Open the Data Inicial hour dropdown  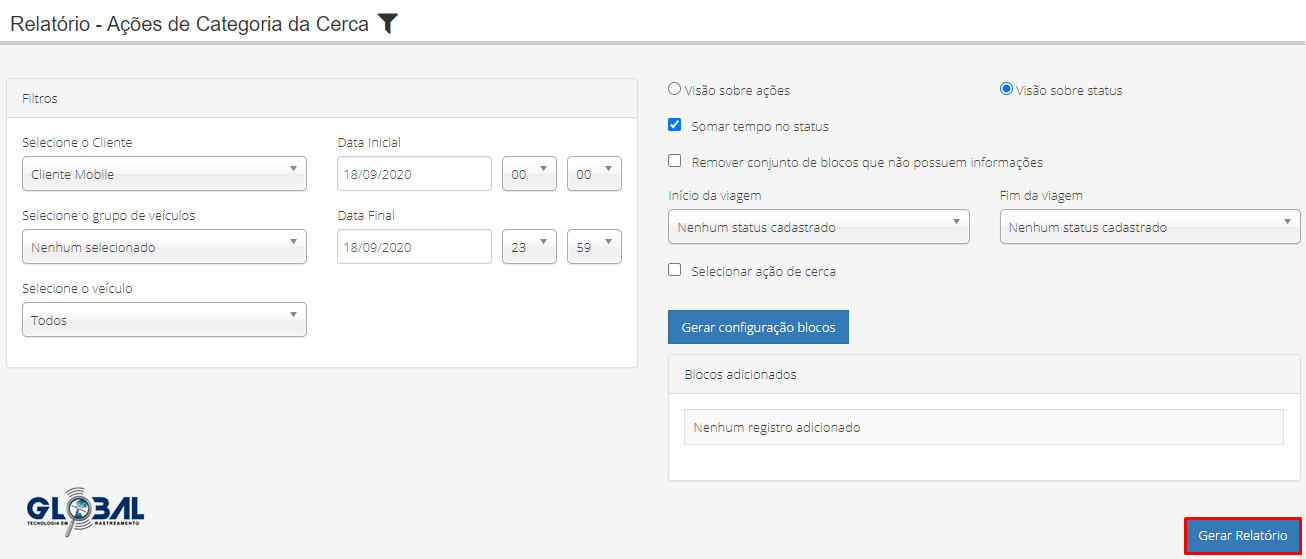[529, 174]
